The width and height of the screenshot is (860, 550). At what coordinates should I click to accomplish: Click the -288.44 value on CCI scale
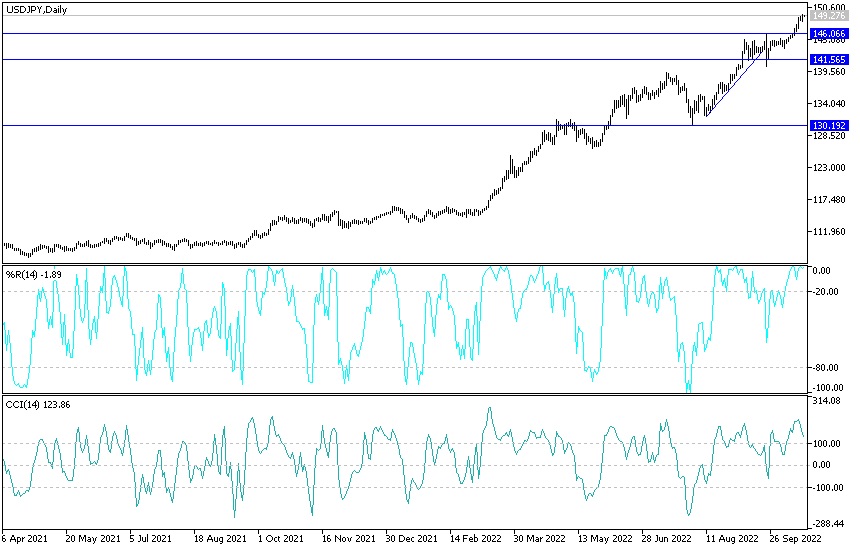[x=828, y=524]
